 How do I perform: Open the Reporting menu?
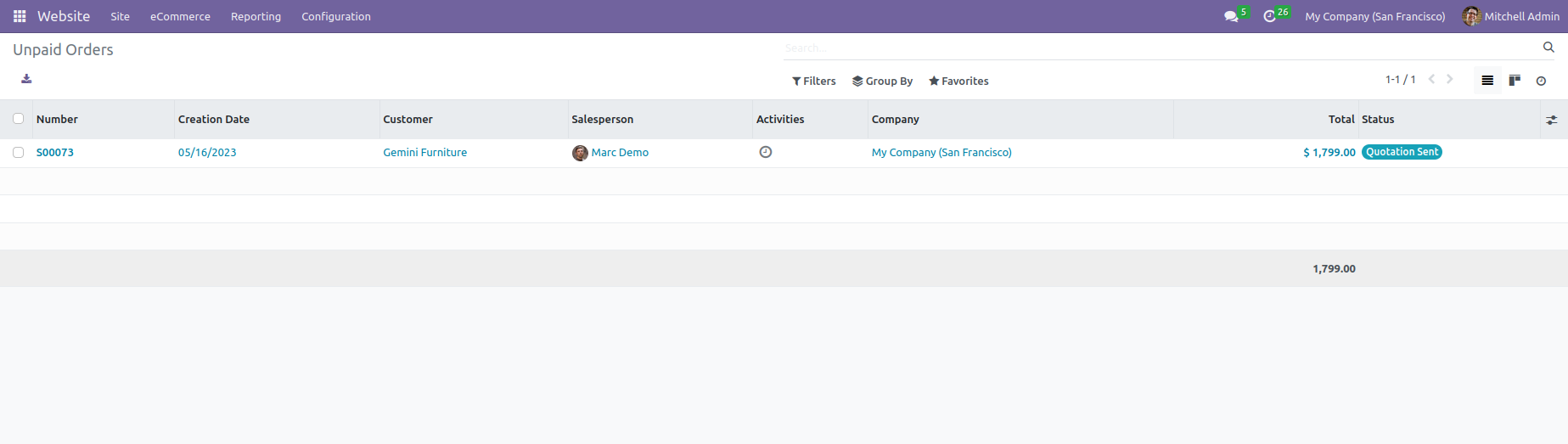[x=256, y=16]
